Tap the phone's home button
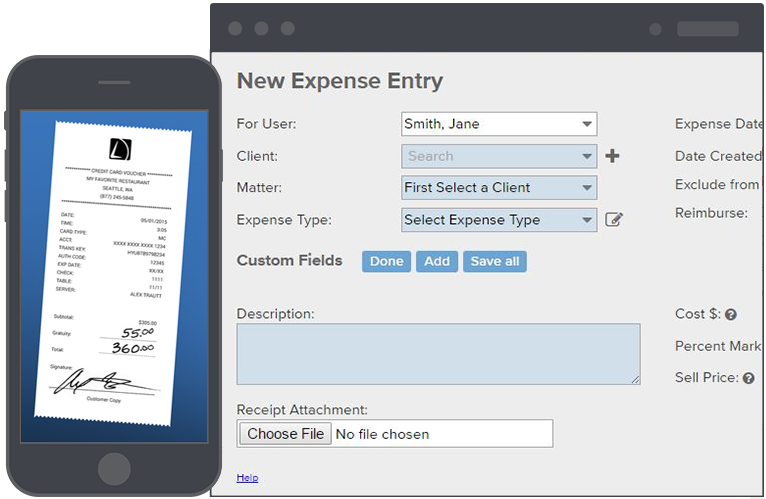 pyautogui.click(x=114, y=469)
